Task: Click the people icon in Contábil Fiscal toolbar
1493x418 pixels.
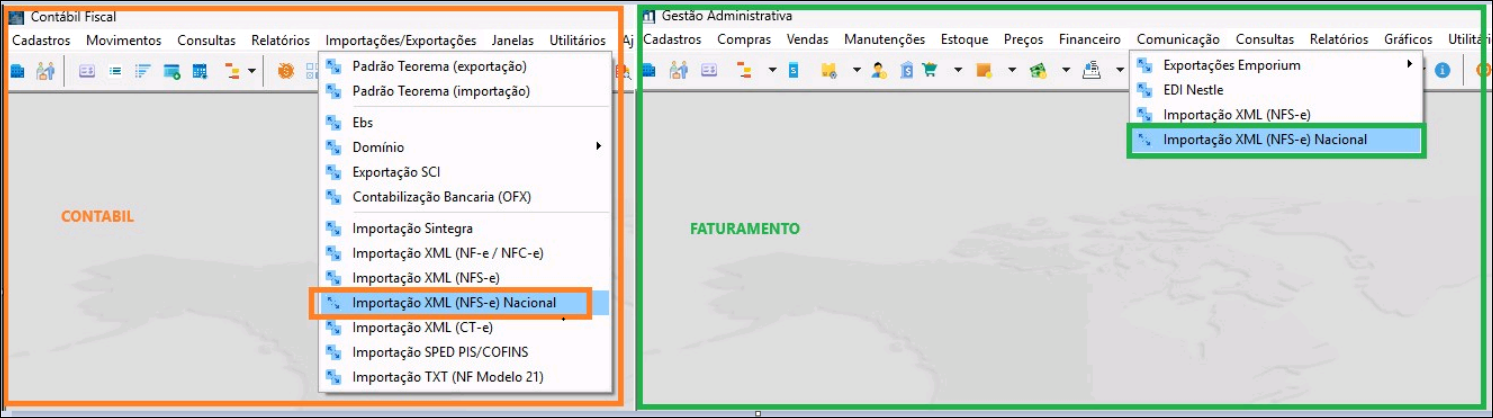Action: pos(45,71)
